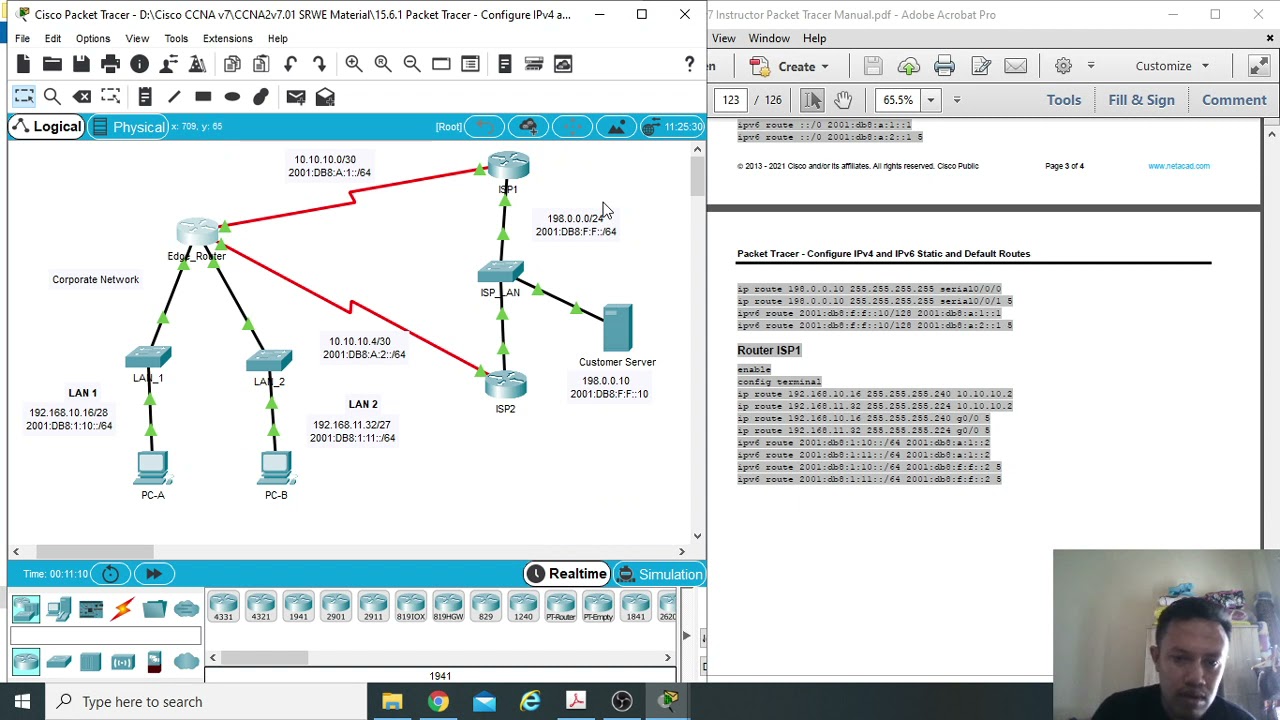The image size is (1280, 720).
Task: Open the Packet Tracer Extensions menu
Action: [228, 39]
